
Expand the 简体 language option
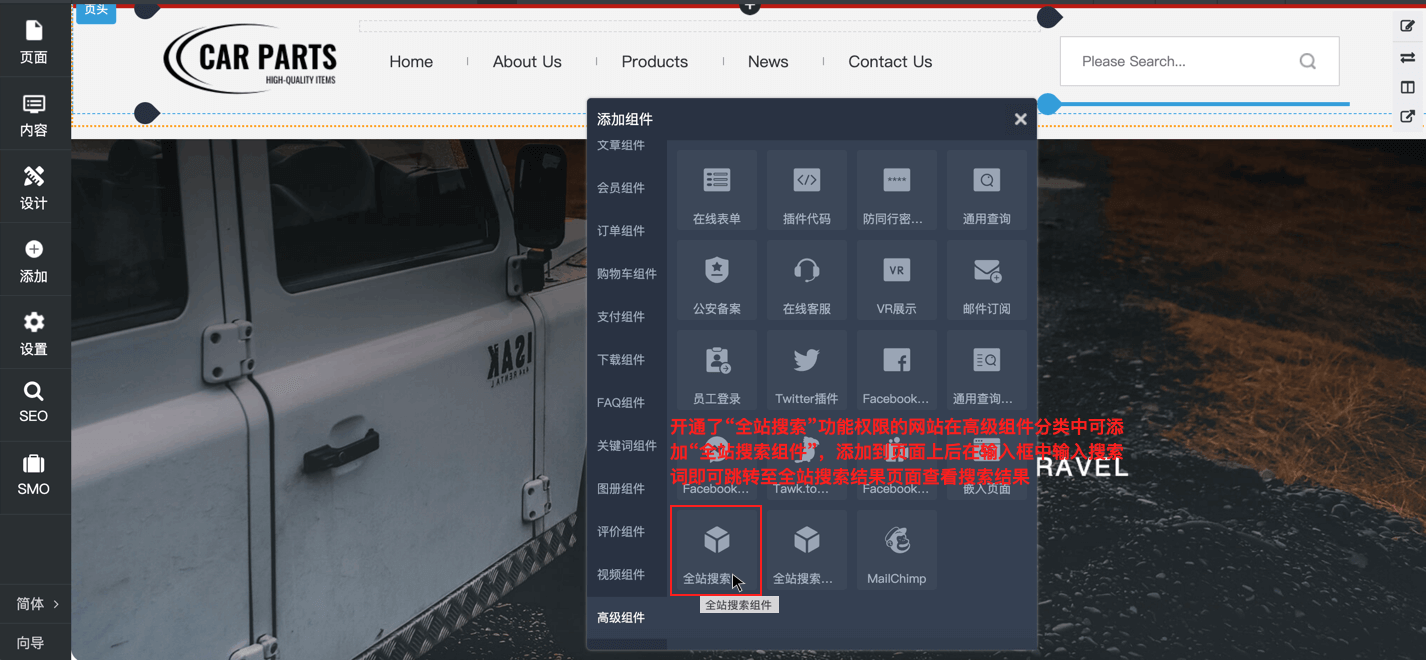[36, 603]
